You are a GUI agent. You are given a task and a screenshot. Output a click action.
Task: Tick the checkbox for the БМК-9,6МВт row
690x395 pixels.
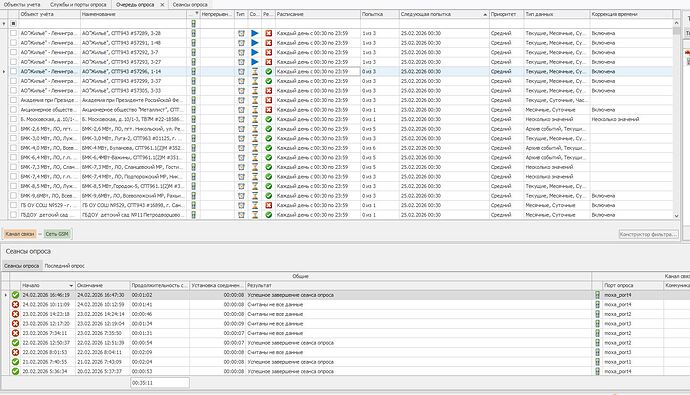pos(14,196)
